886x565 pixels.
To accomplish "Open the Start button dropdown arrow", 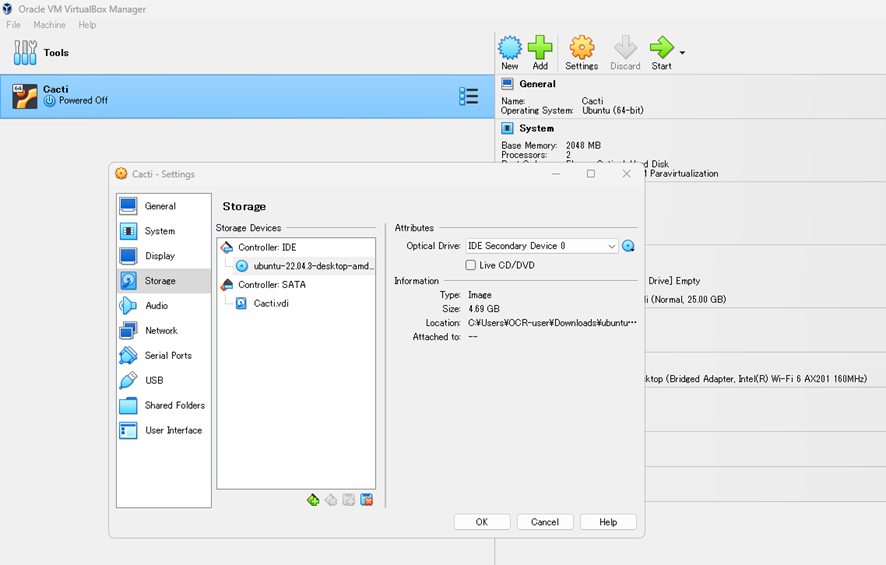I will (682, 53).
